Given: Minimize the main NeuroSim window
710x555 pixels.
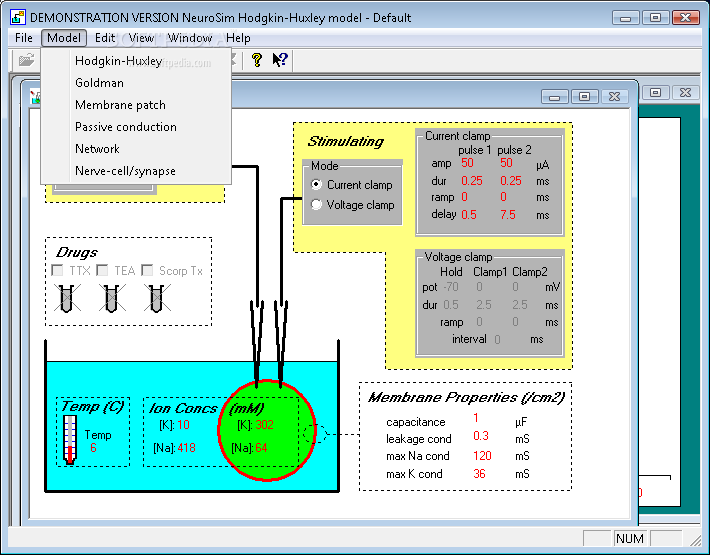Looking at the screenshot, I should [626, 18].
